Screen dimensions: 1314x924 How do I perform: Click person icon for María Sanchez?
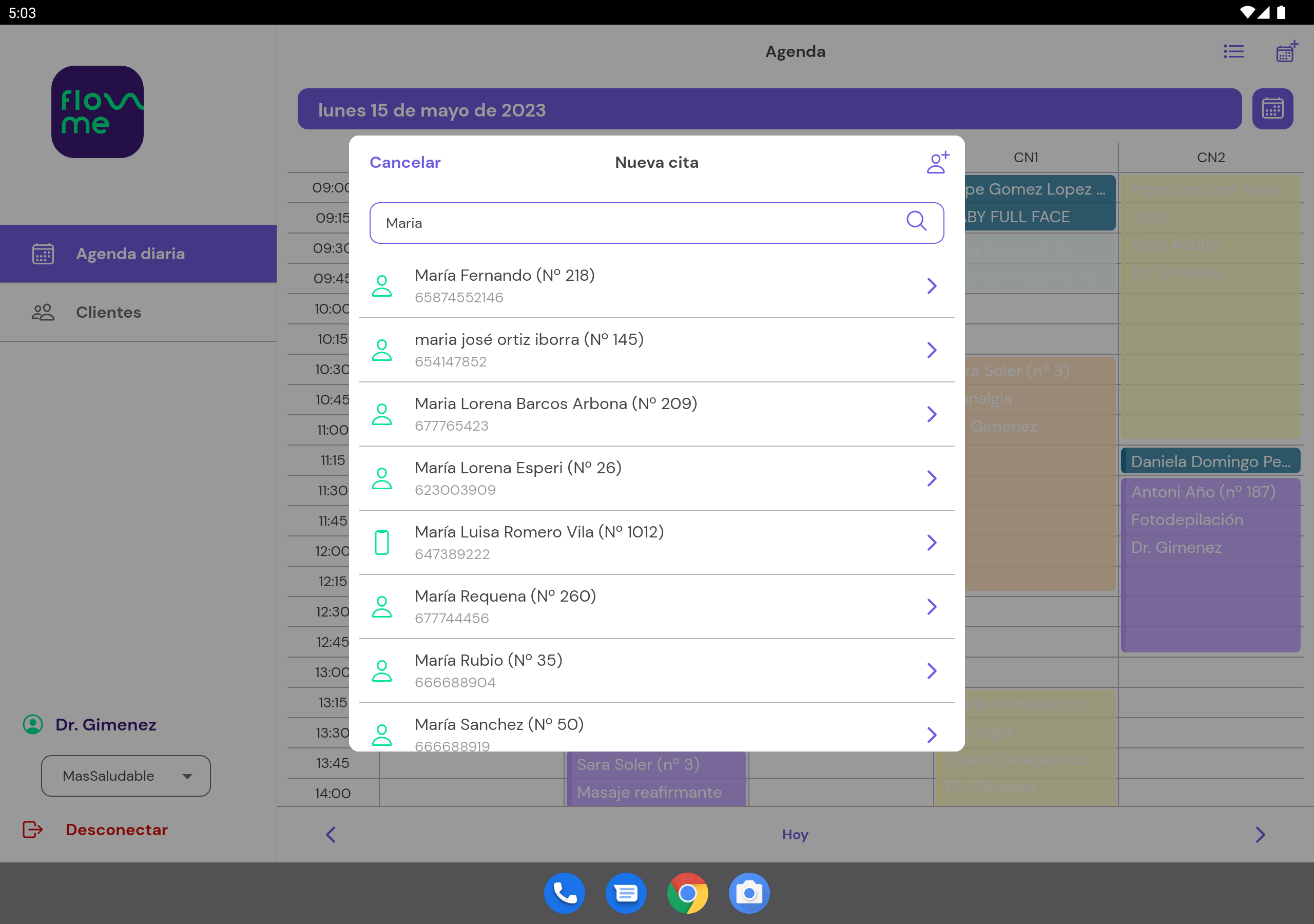(382, 735)
